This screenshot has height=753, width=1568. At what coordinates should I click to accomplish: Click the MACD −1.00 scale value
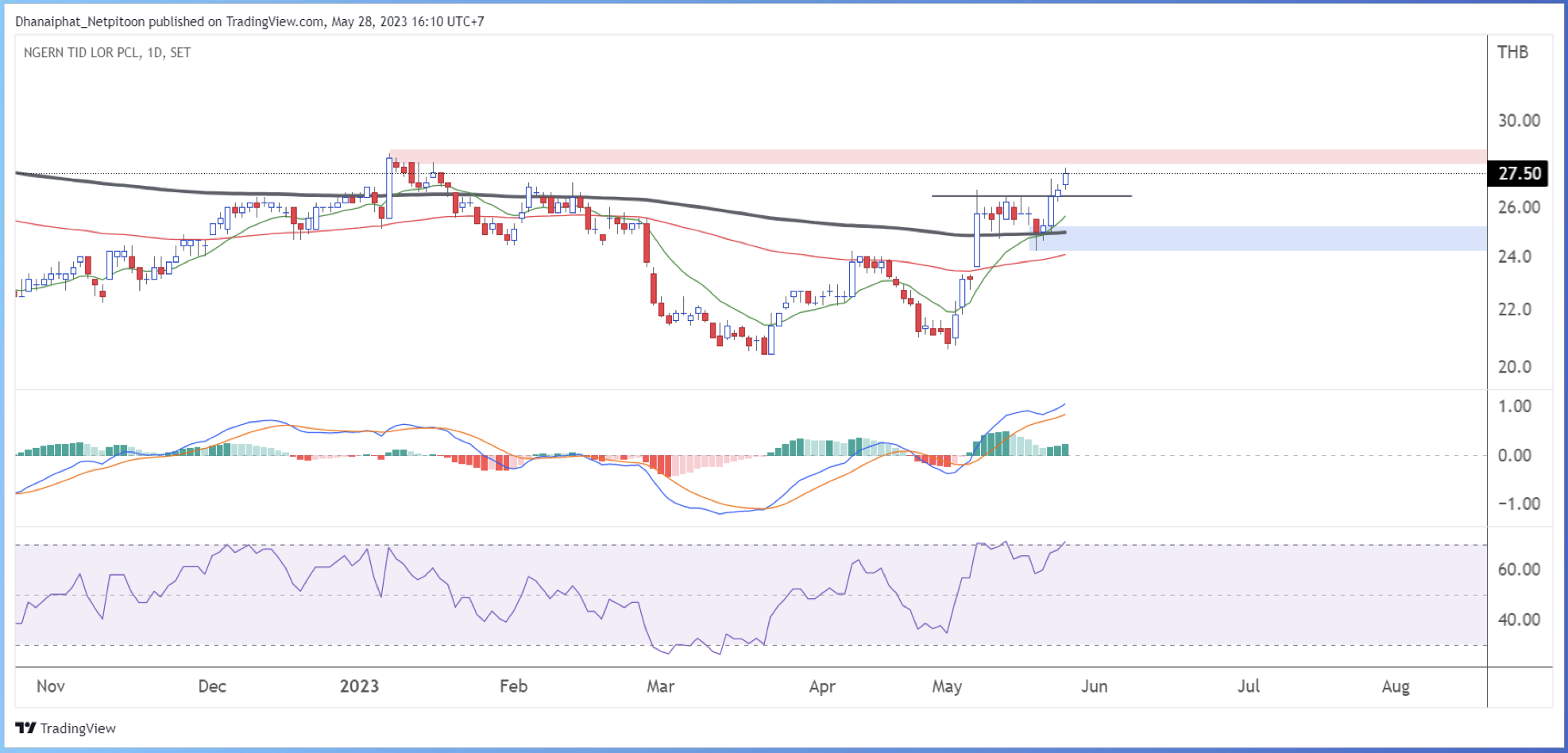click(x=1519, y=504)
